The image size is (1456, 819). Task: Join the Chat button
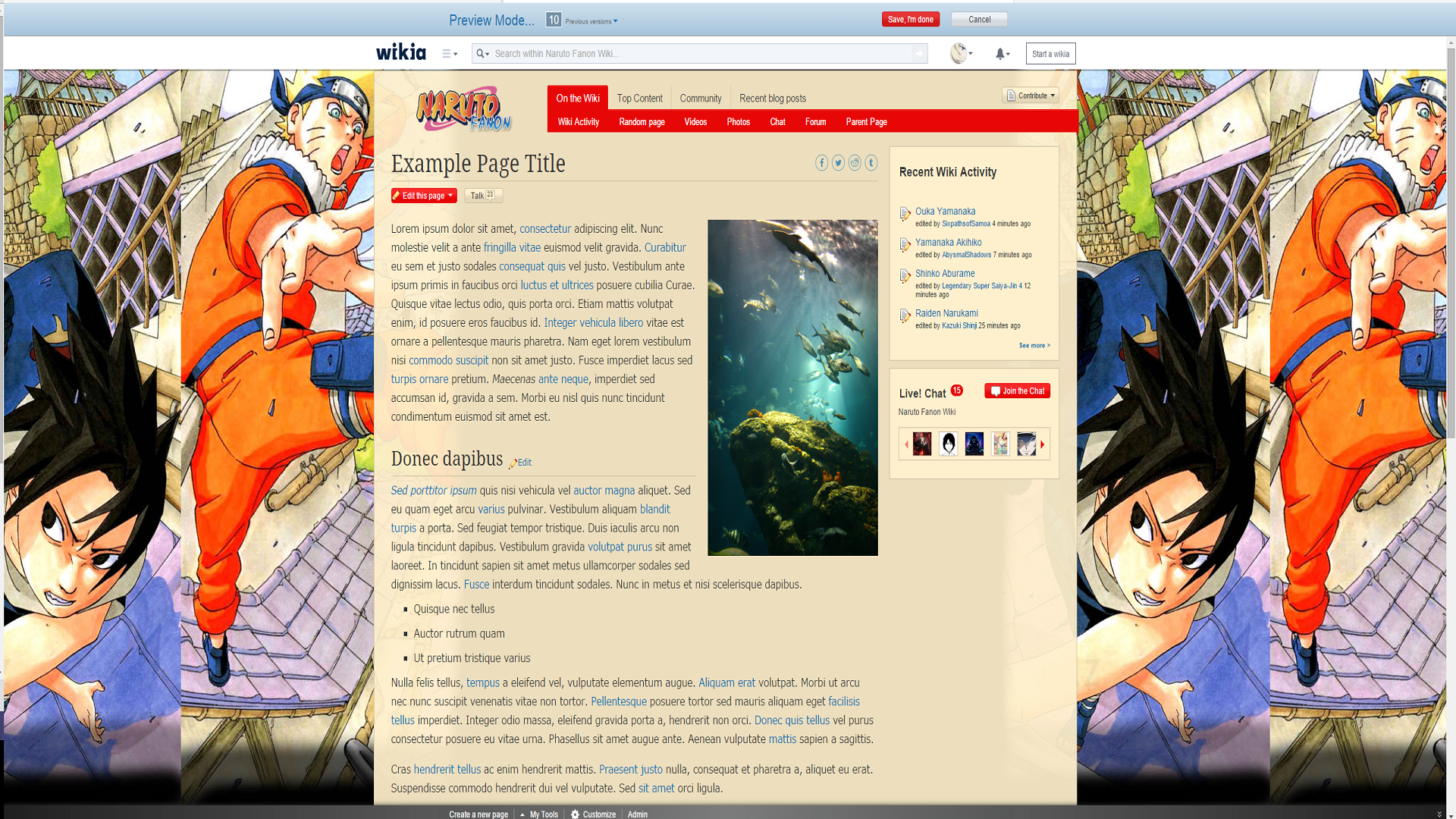(1017, 391)
